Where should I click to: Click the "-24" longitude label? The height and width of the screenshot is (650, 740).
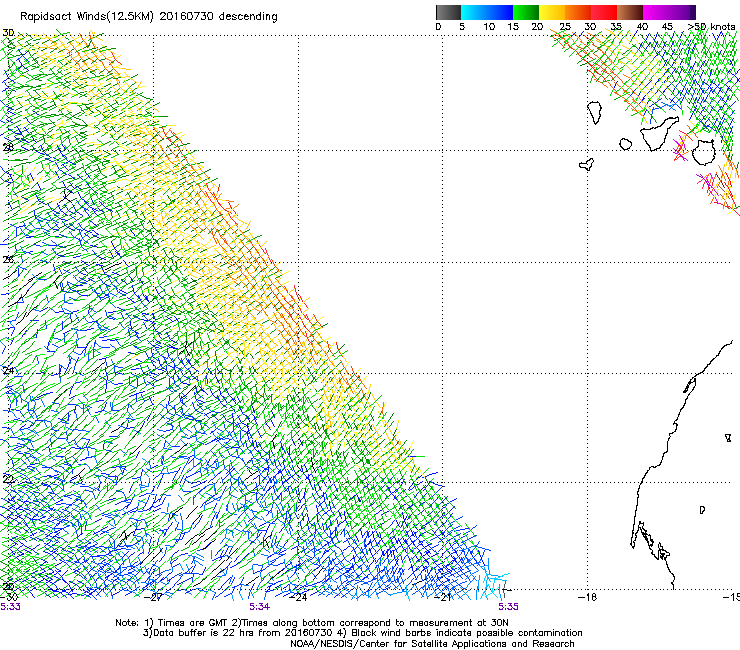(299, 597)
